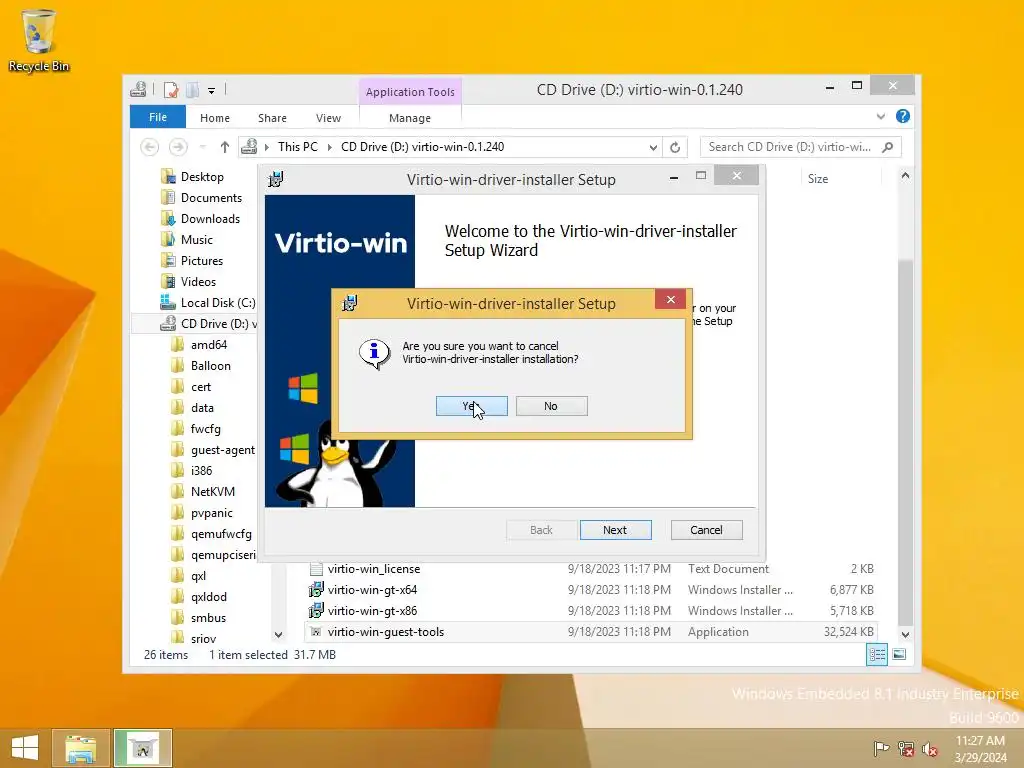Select Music in the navigation pane
Screen dimensions: 1024x768
click(x=197, y=240)
